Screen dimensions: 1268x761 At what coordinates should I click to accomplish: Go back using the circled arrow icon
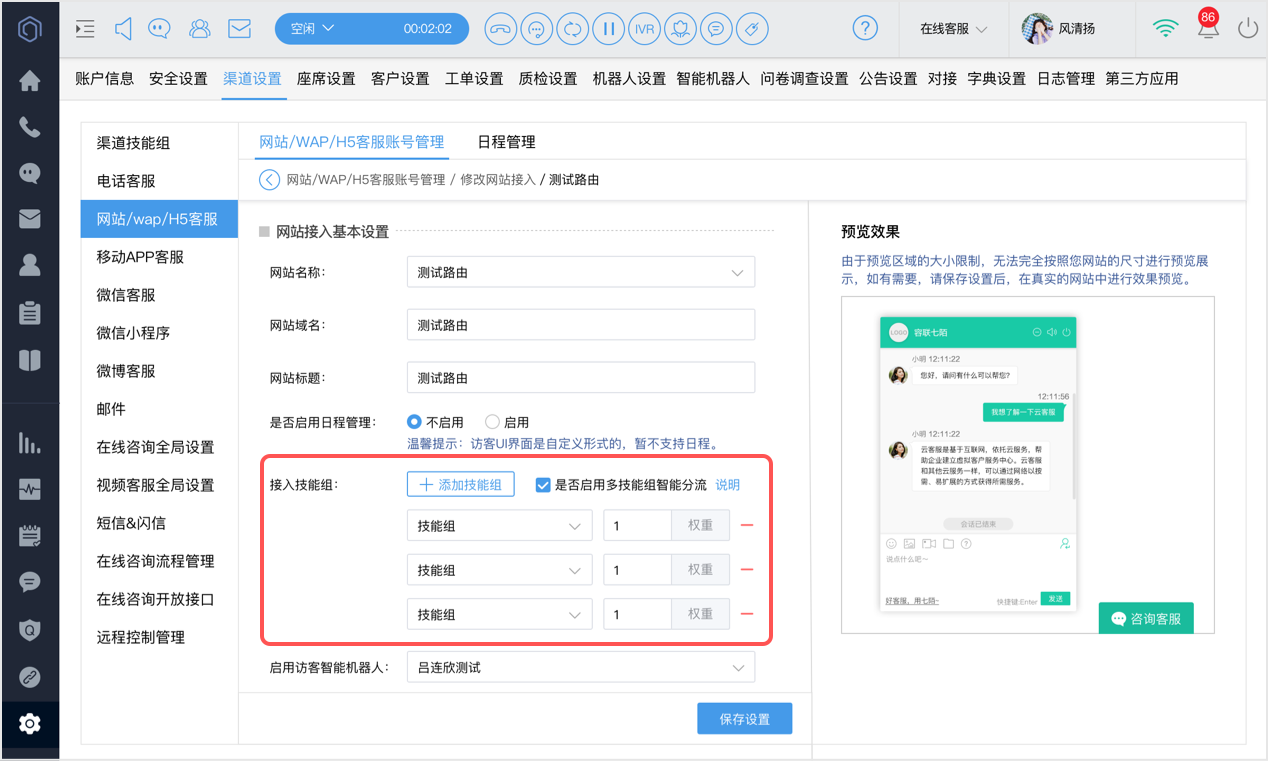tap(269, 180)
